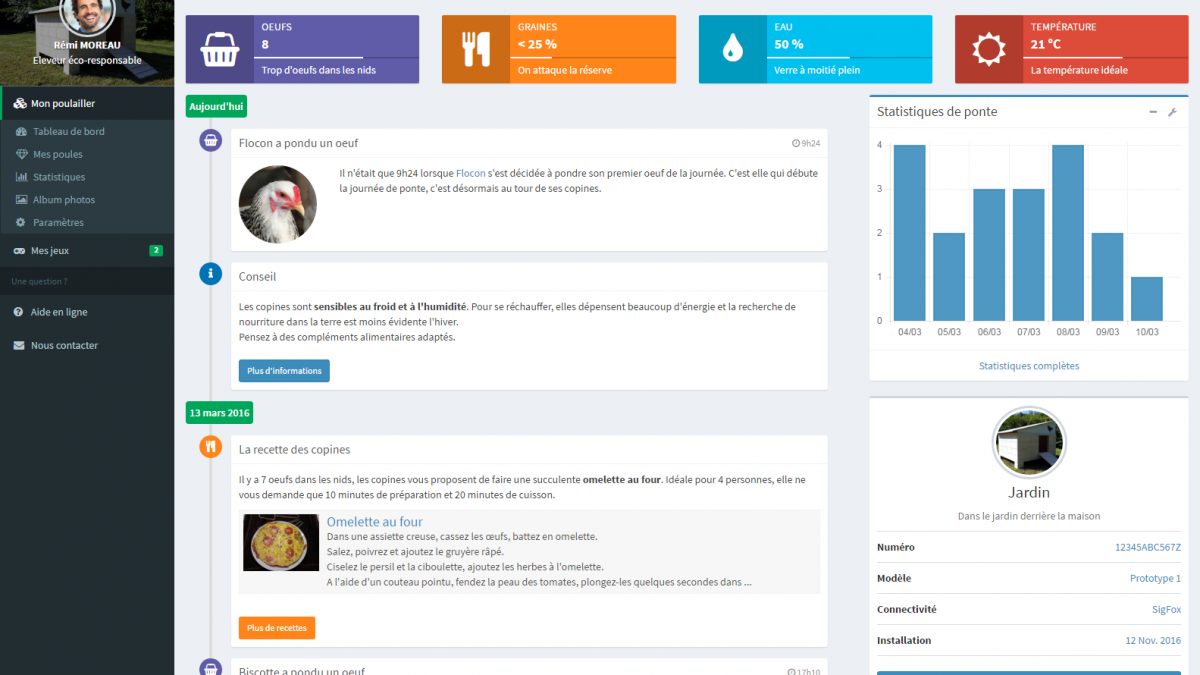Click the envelope icon for Nous contacter
The image size is (1200, 675).
tap(19, 346)
